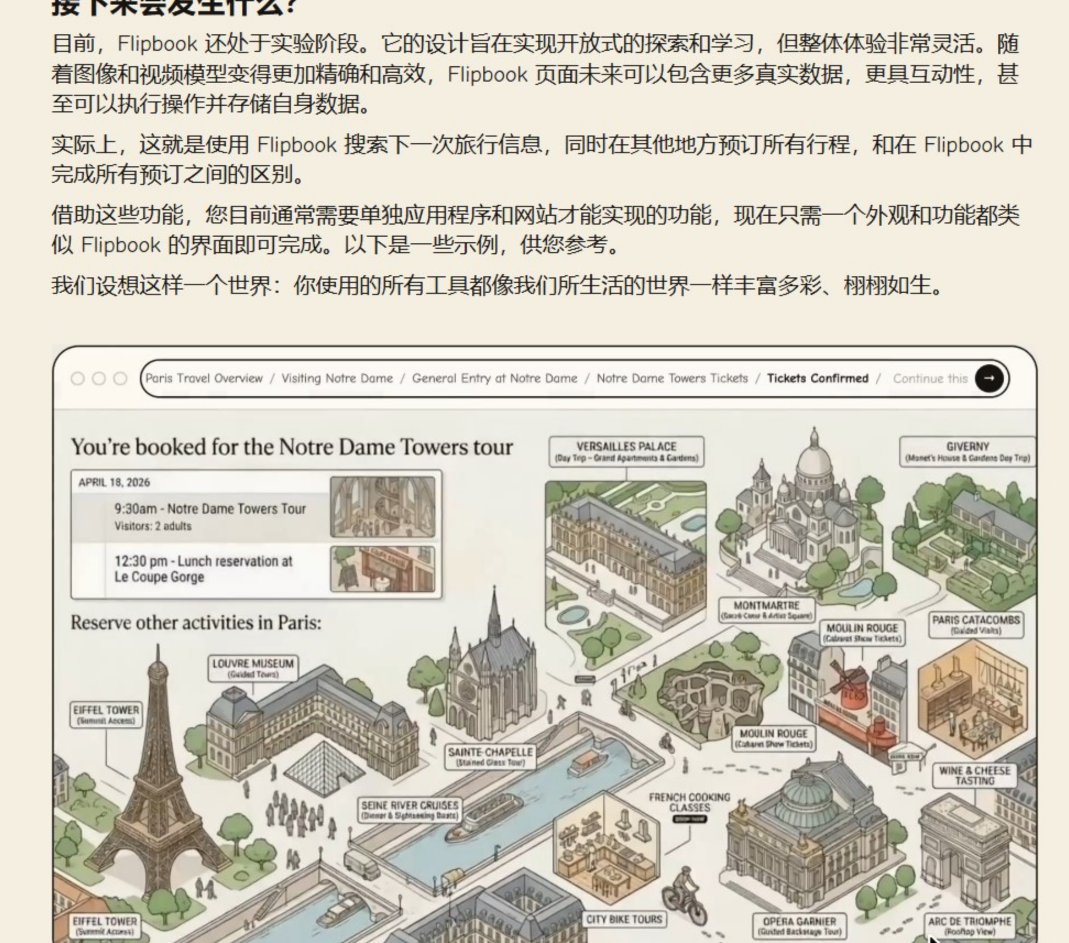Click the Eiffel Tower illustration
1069x943 pixels.
pyautogui.click(x=158, y=777)
